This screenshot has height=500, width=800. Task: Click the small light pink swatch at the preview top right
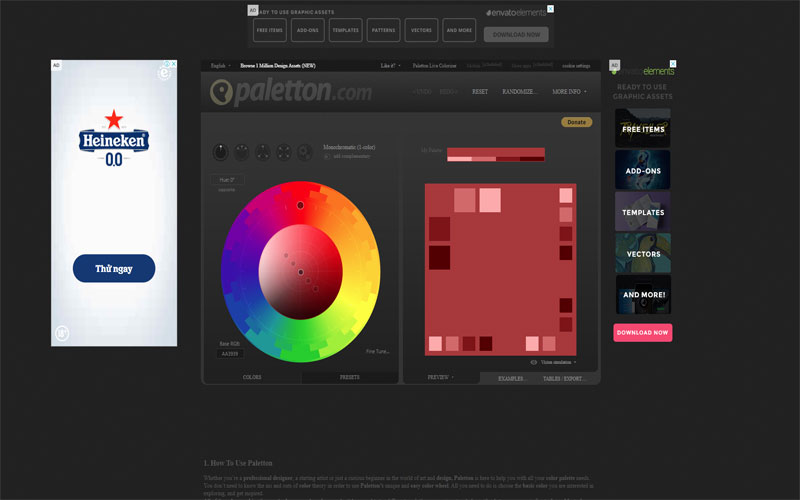(566, 195)
